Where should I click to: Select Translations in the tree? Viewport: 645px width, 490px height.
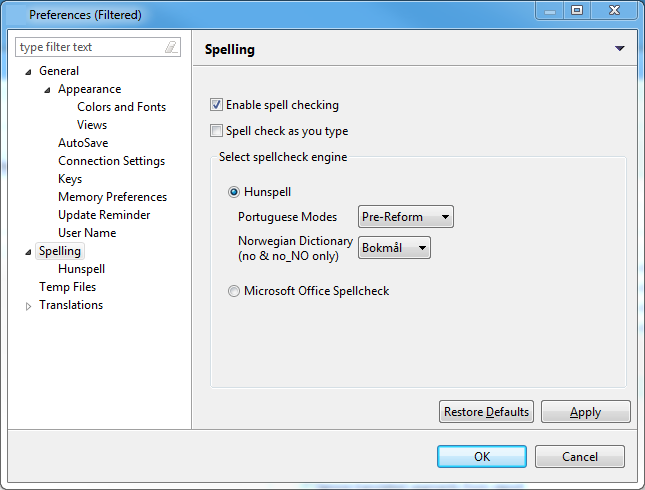[71, 305]
